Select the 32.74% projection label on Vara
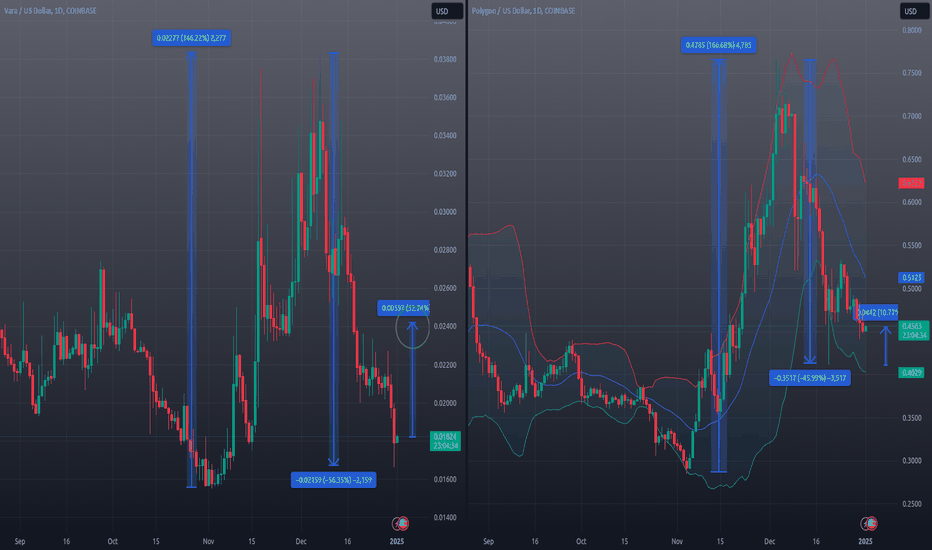The width and height of the screenshot is (932, 550). [404, 308]
